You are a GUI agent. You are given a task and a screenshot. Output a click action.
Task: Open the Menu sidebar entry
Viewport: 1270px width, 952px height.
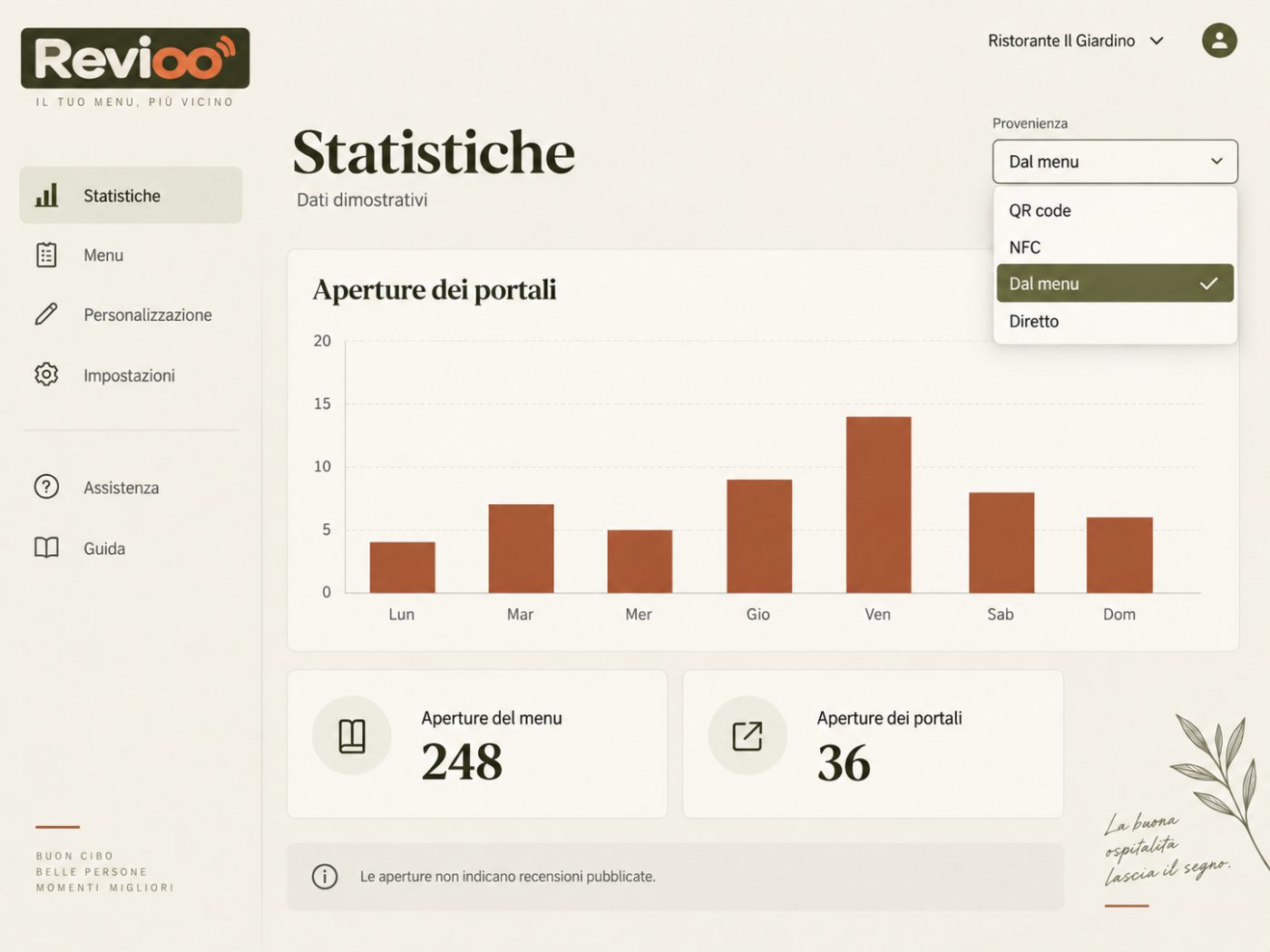tap(131, 255)
